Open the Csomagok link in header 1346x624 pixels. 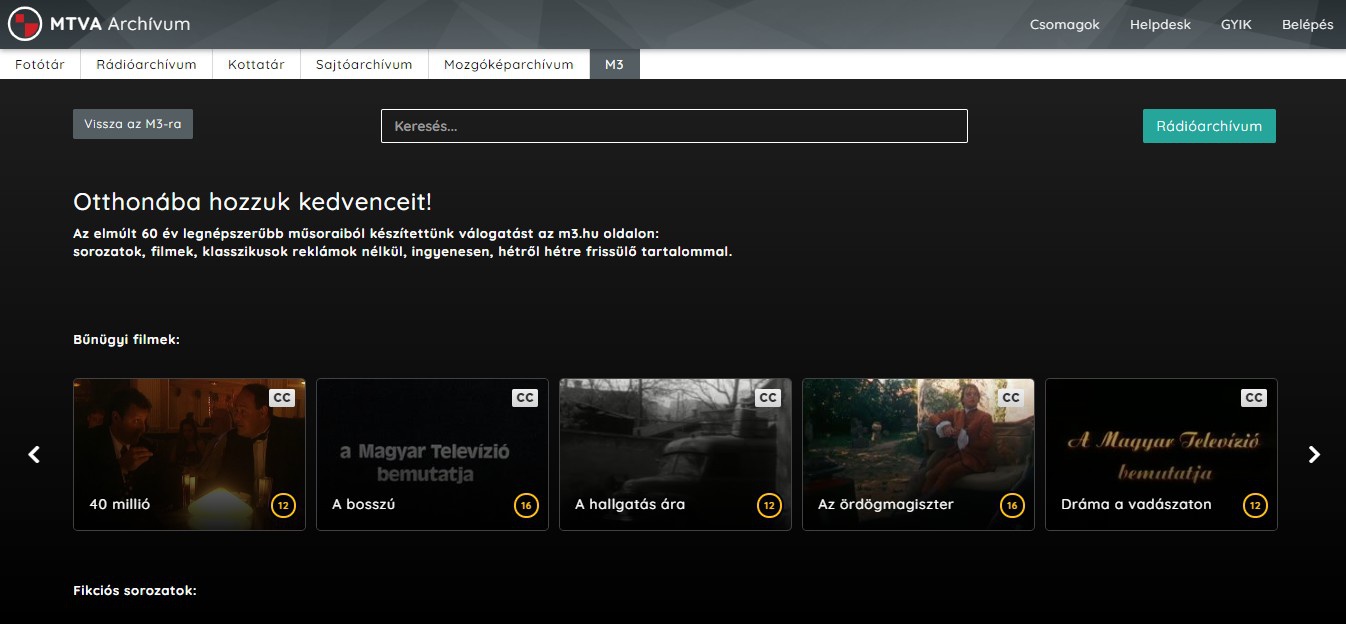click(x=1064, y=25)
